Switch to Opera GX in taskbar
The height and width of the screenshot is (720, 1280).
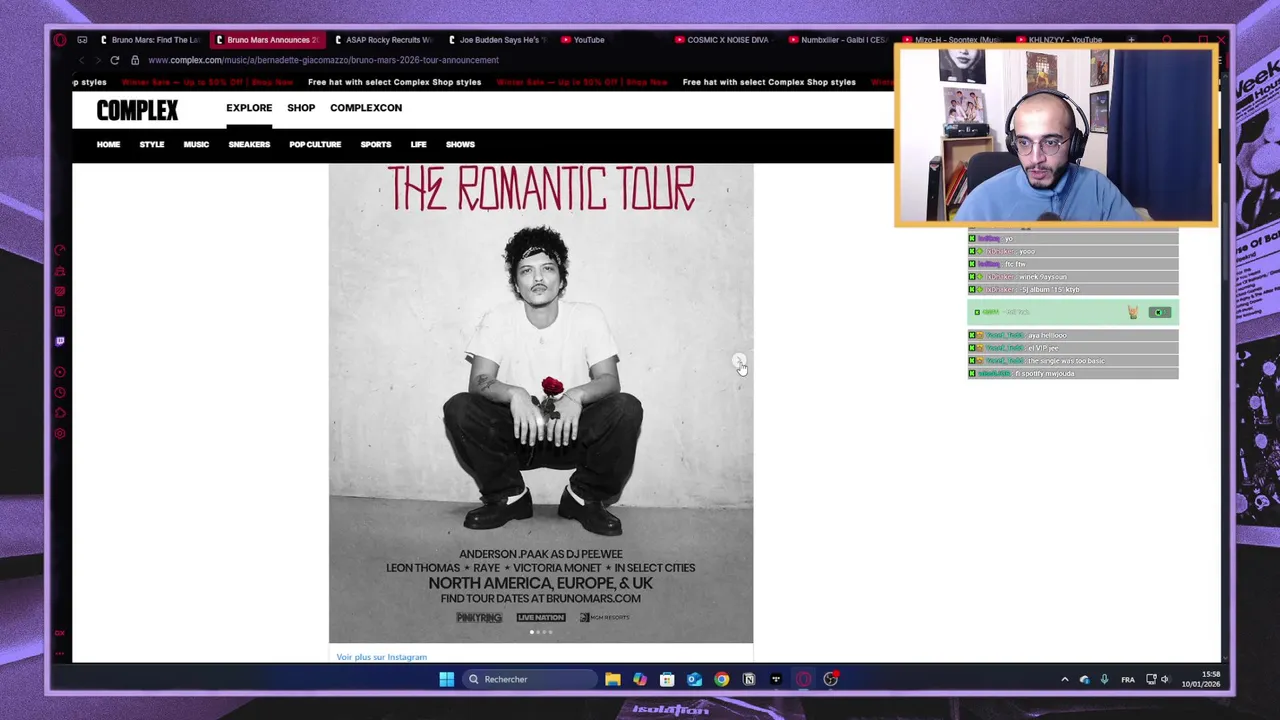(803, 679)
